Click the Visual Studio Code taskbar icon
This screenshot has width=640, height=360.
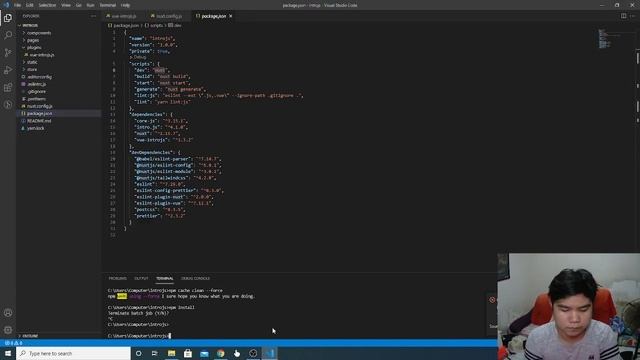click(269, 353)
